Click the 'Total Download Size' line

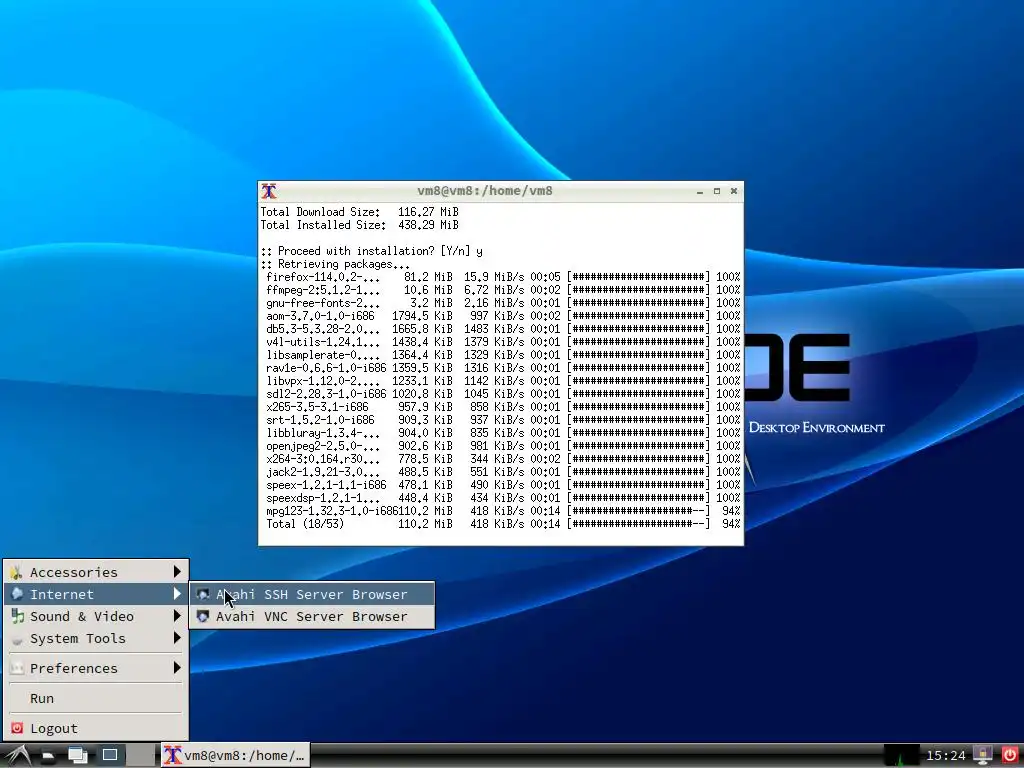click(360, 212)
